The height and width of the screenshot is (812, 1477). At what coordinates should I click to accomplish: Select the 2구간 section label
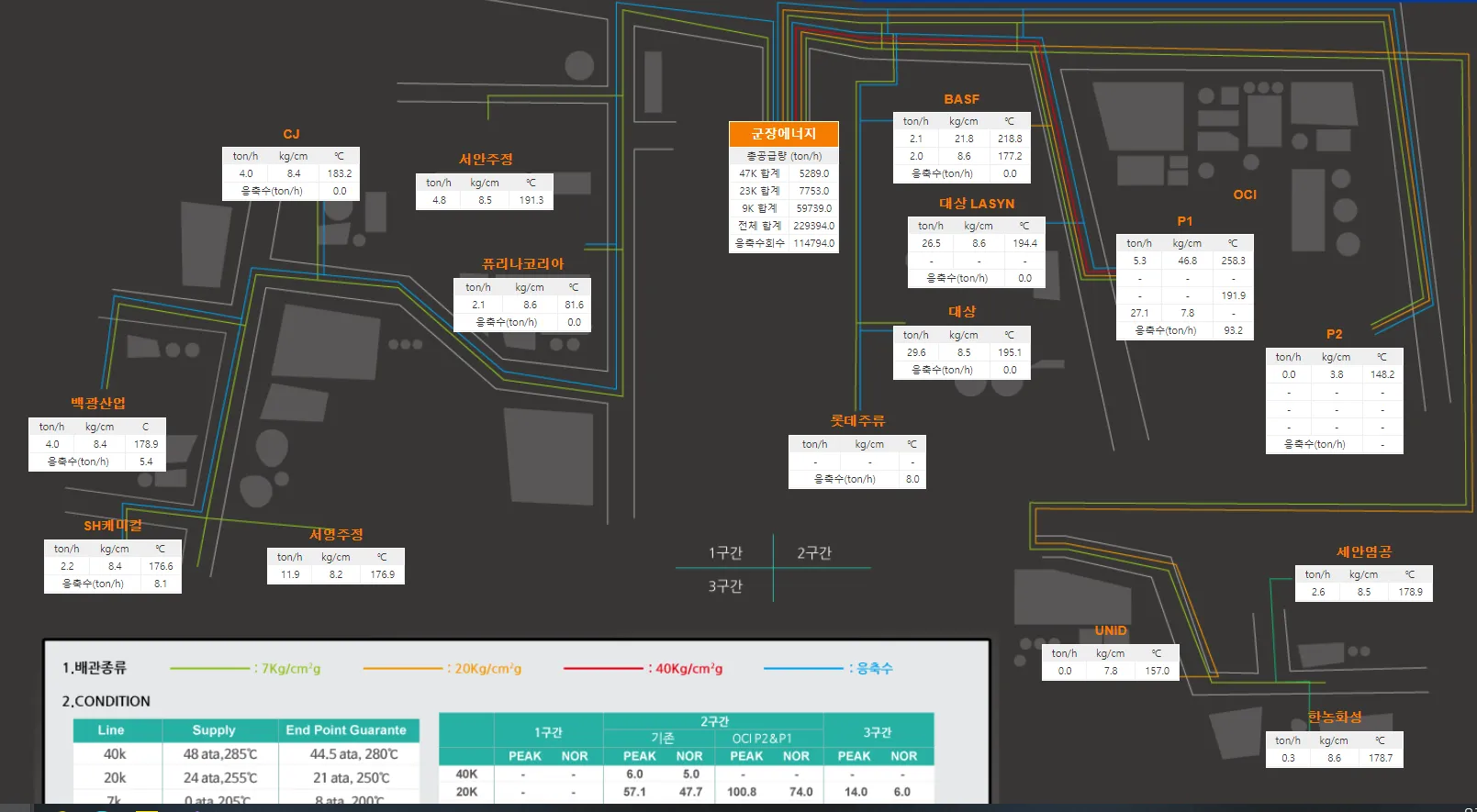(x=814, y=552)
